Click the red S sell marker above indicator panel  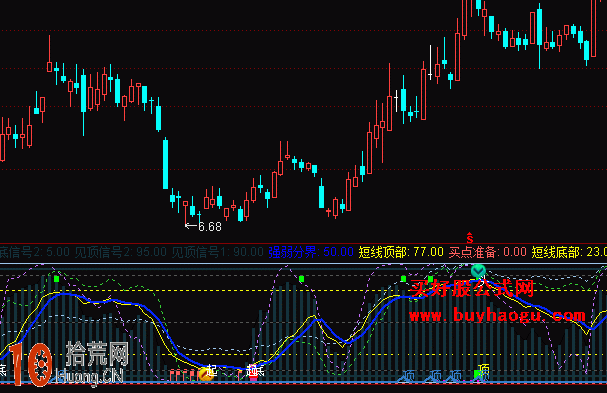coord(470,238)
